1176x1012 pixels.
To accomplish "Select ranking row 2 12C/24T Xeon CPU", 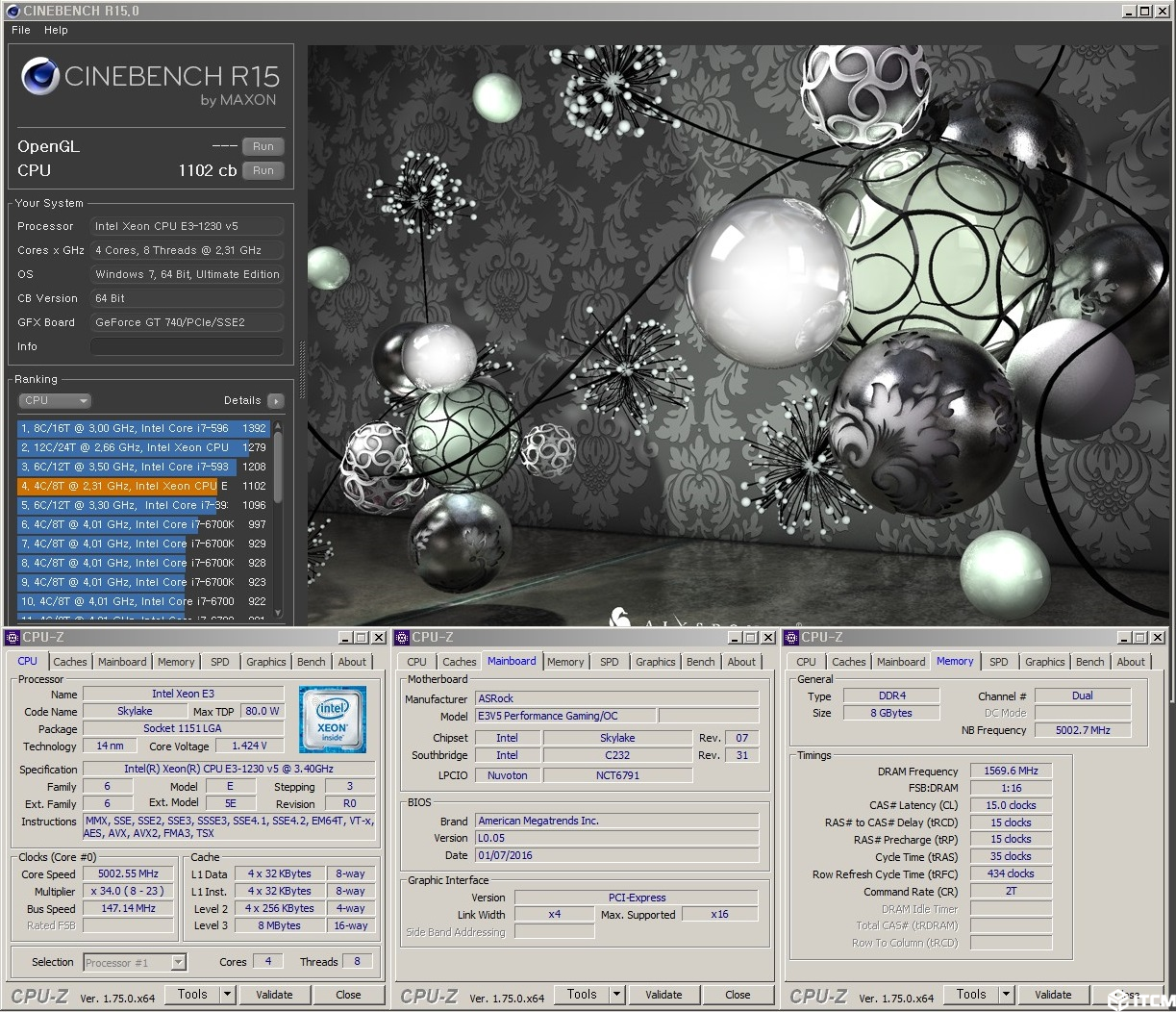I will pos(143,447).
